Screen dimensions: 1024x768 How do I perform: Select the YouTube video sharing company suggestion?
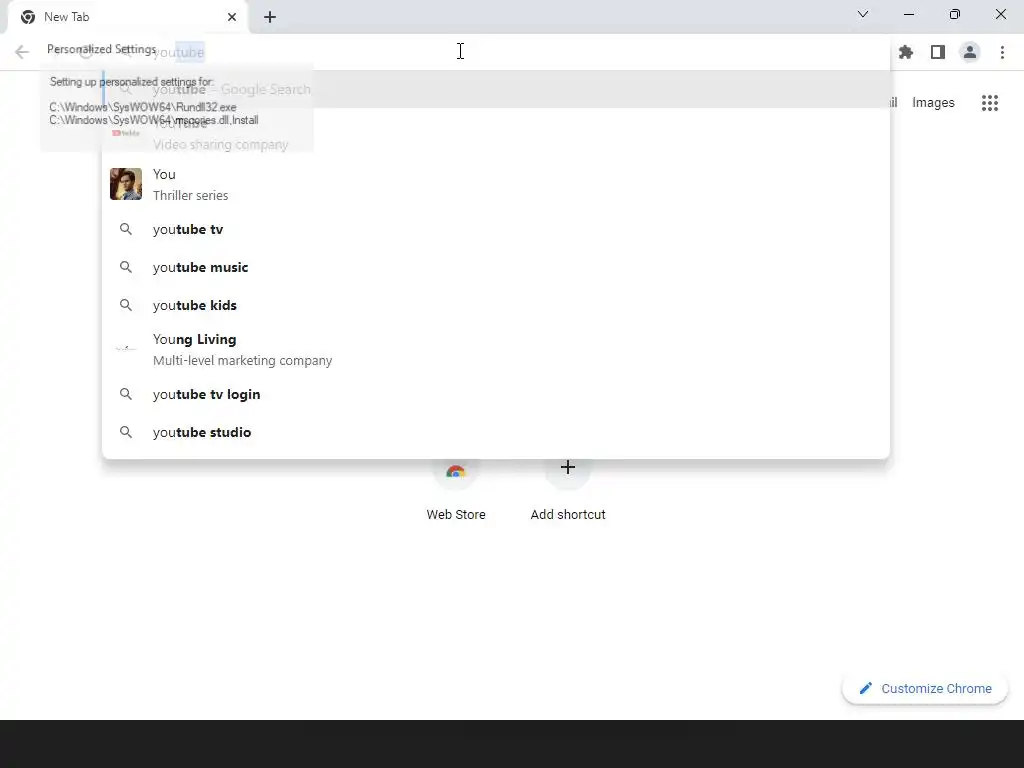496,133
